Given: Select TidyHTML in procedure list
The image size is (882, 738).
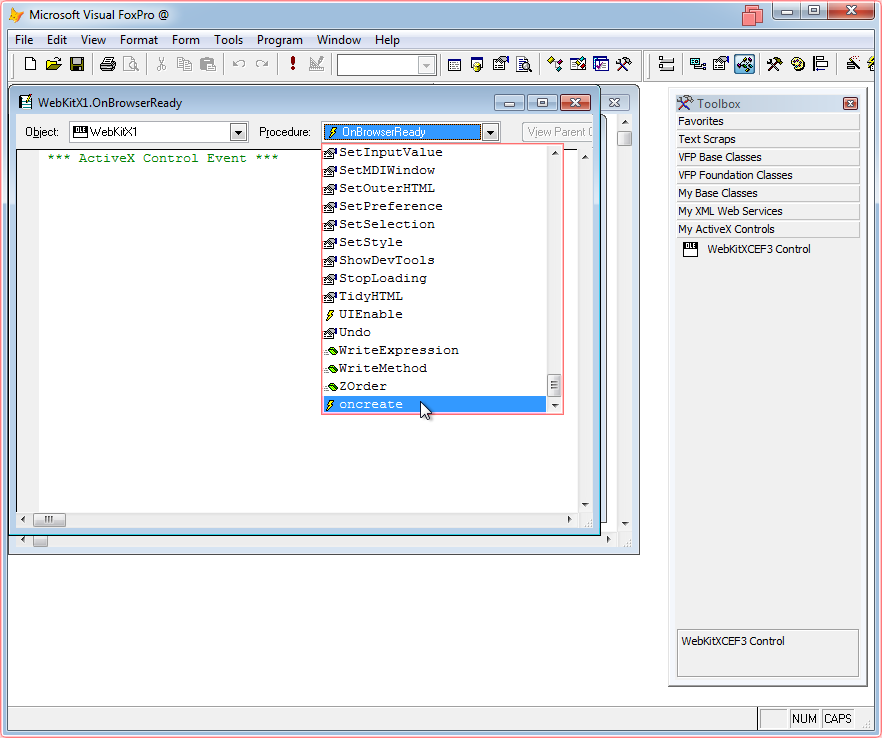Looking at the screenshot, I should pos(434,296).
